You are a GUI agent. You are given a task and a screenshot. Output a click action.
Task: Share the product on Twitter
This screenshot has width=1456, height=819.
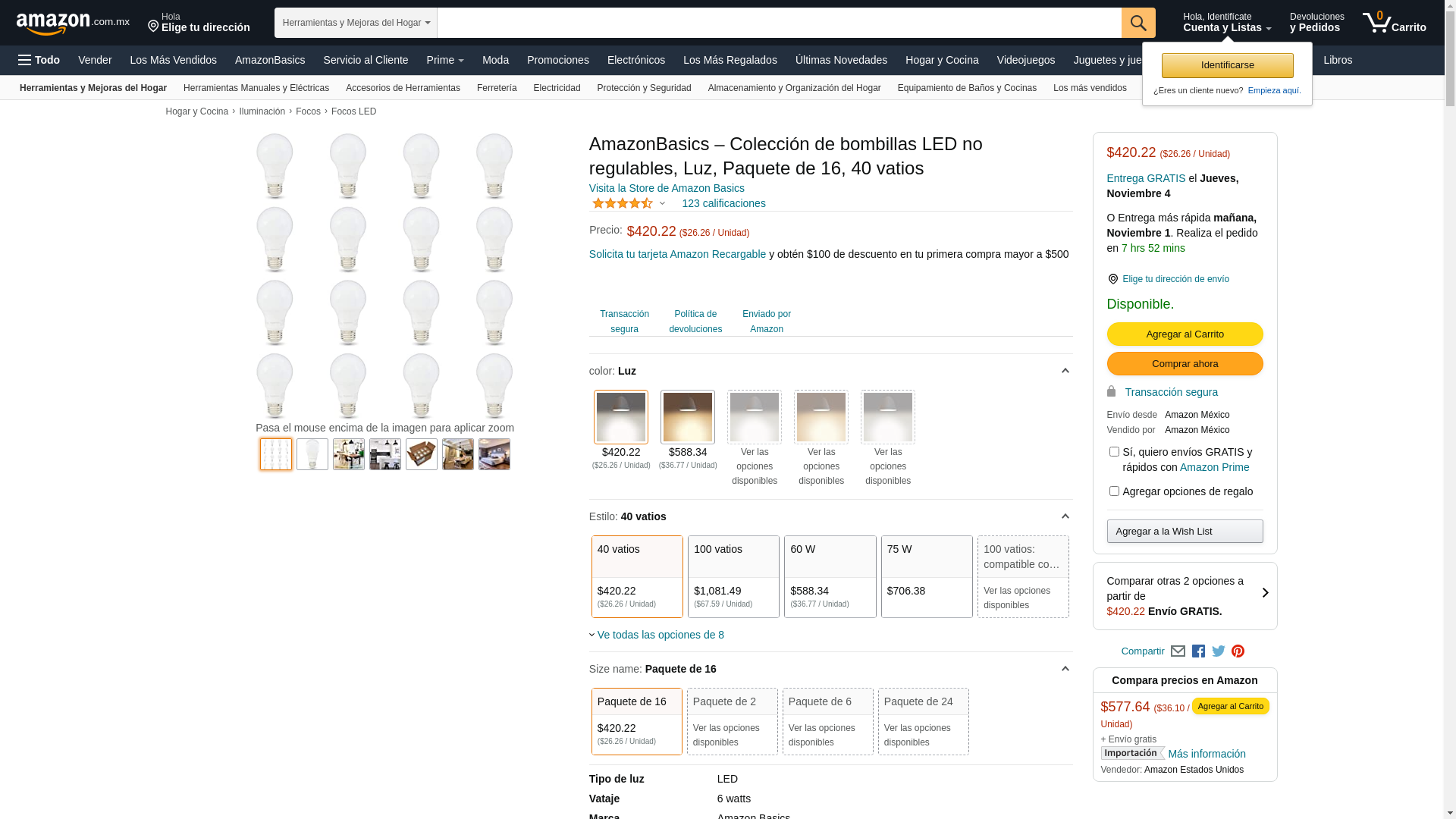1218,651
